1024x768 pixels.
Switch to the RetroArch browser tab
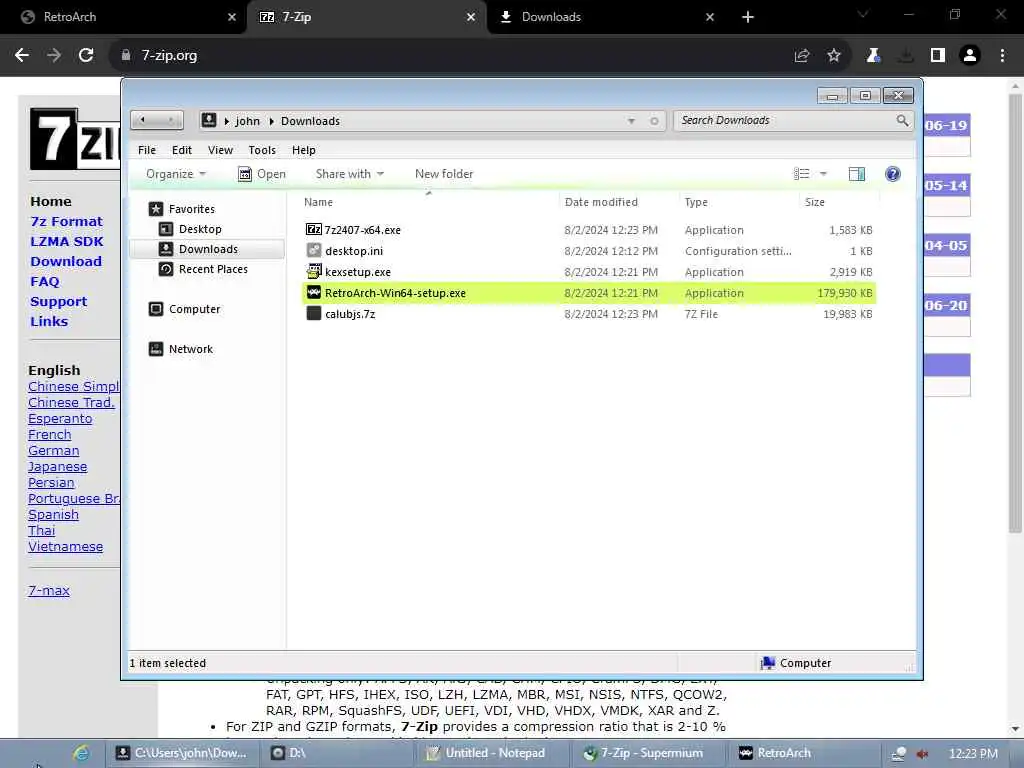point(124,17)
